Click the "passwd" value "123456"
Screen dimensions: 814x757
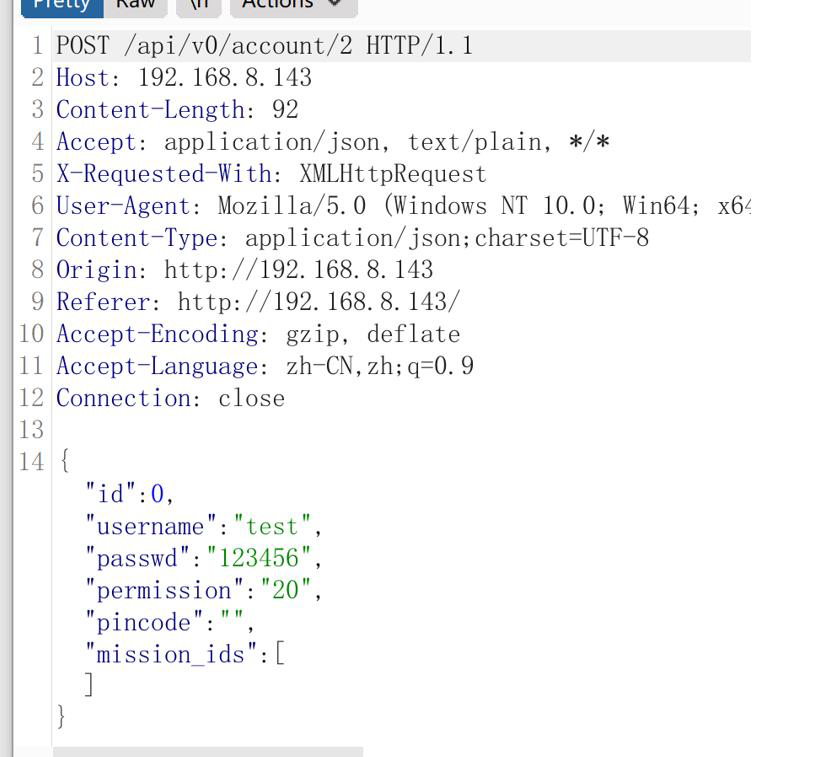click(x=259, y=558)
